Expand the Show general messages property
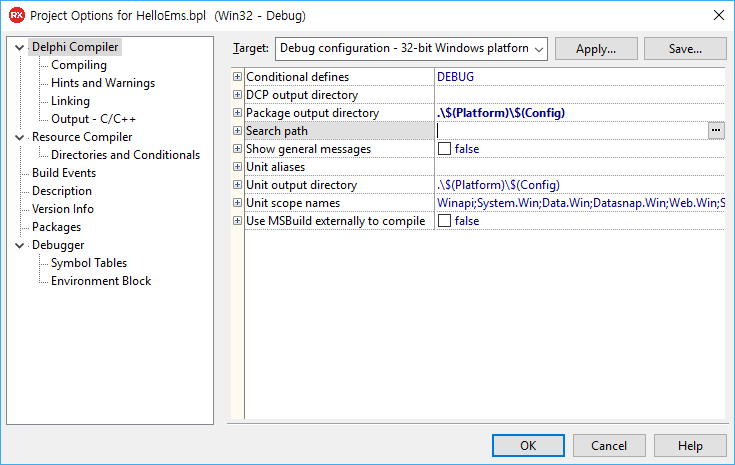Viewport: 735px width, 465px height. point(238,149)
